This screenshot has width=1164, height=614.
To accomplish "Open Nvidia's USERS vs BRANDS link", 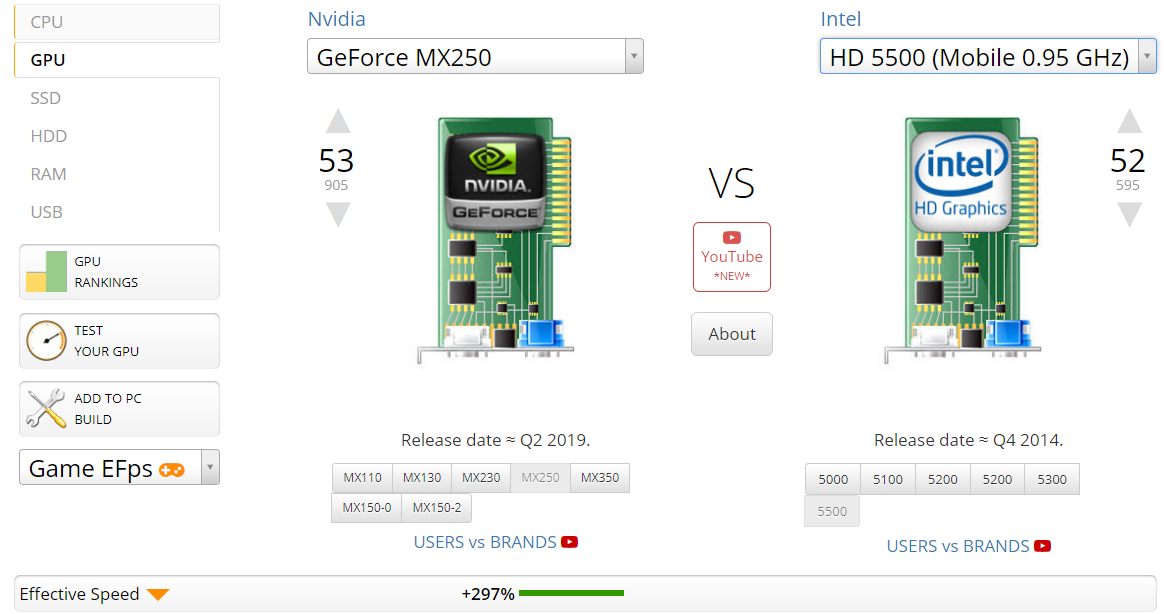I will pyautogui.click(x=485, y=542).
